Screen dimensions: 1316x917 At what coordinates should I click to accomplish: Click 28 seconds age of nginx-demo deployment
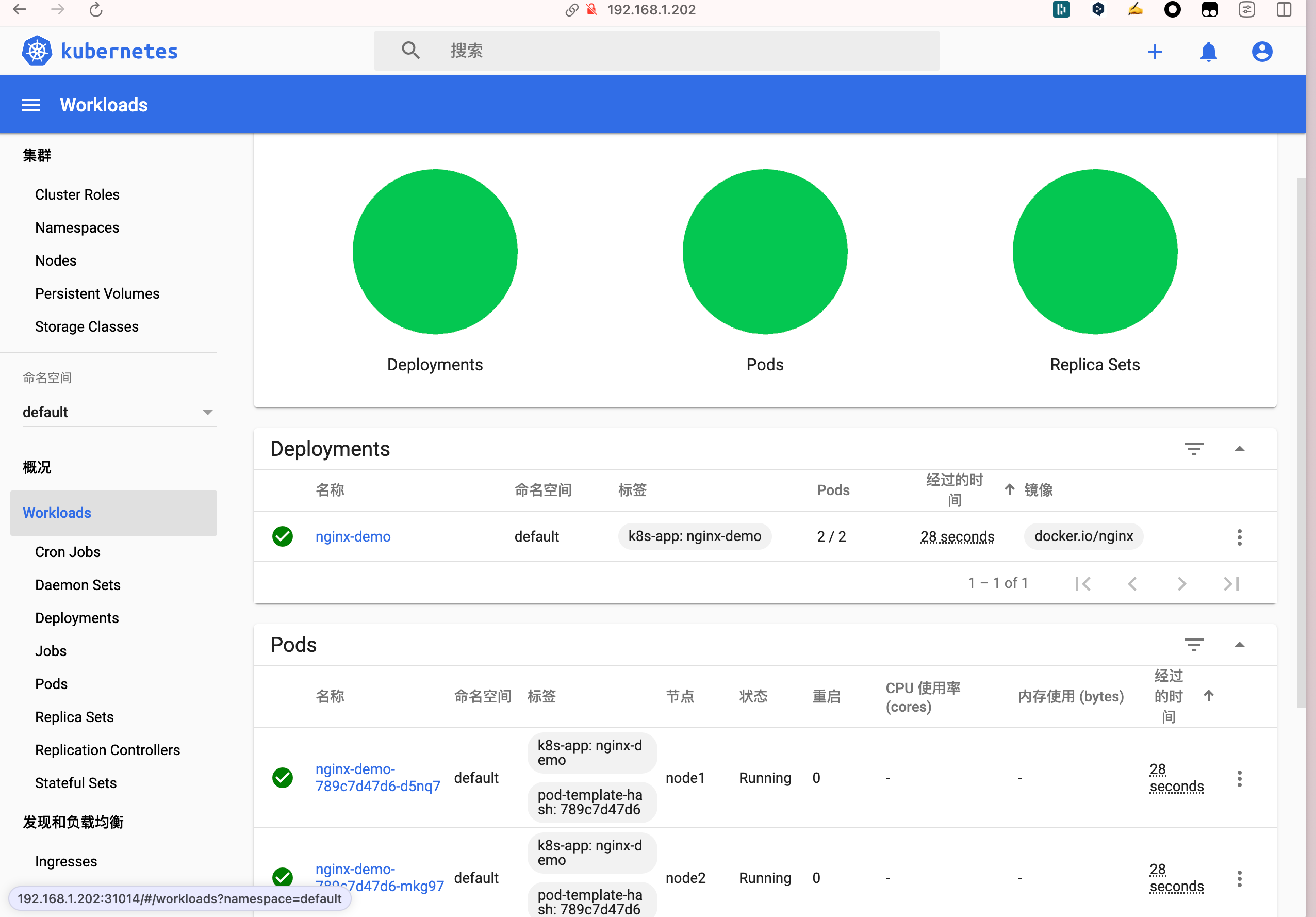click(957, 536)
